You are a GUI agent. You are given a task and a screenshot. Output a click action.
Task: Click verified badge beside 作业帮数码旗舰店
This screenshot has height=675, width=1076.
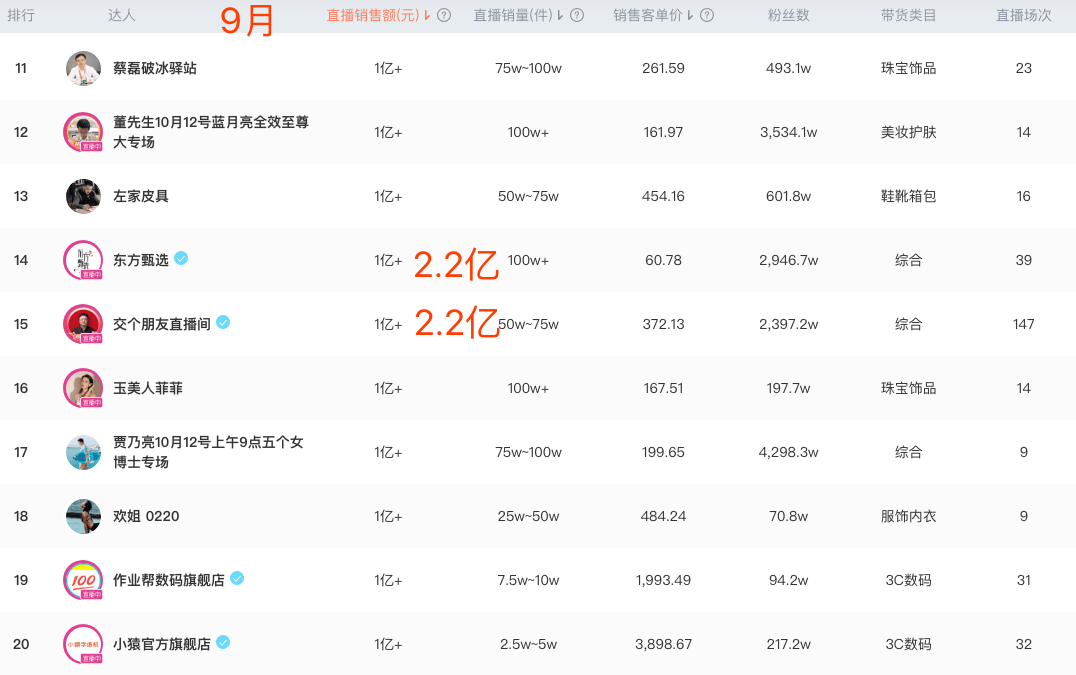[x=237, y=578]
